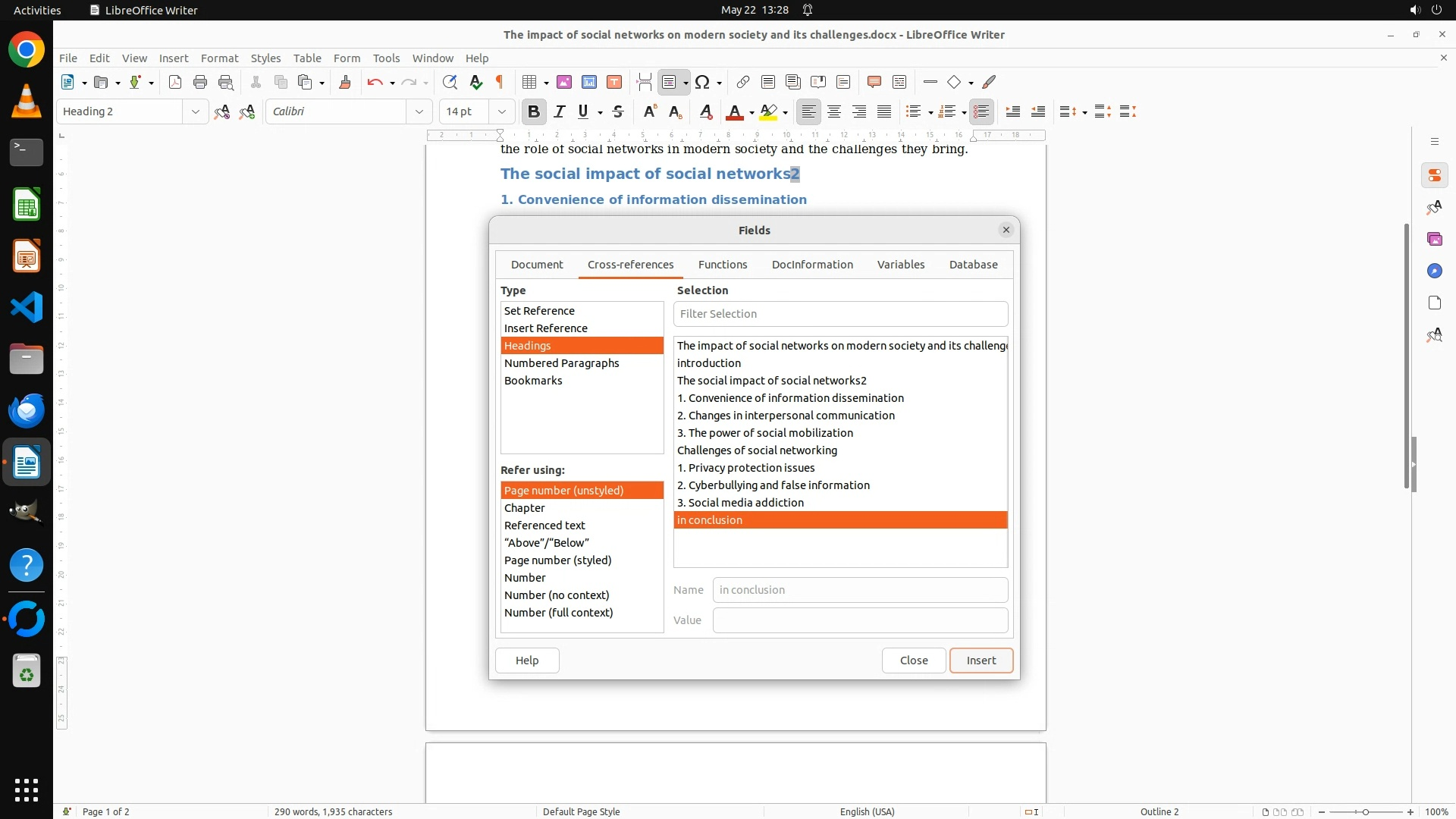
Task: Open the Format menu
Action: coord(219,58)
